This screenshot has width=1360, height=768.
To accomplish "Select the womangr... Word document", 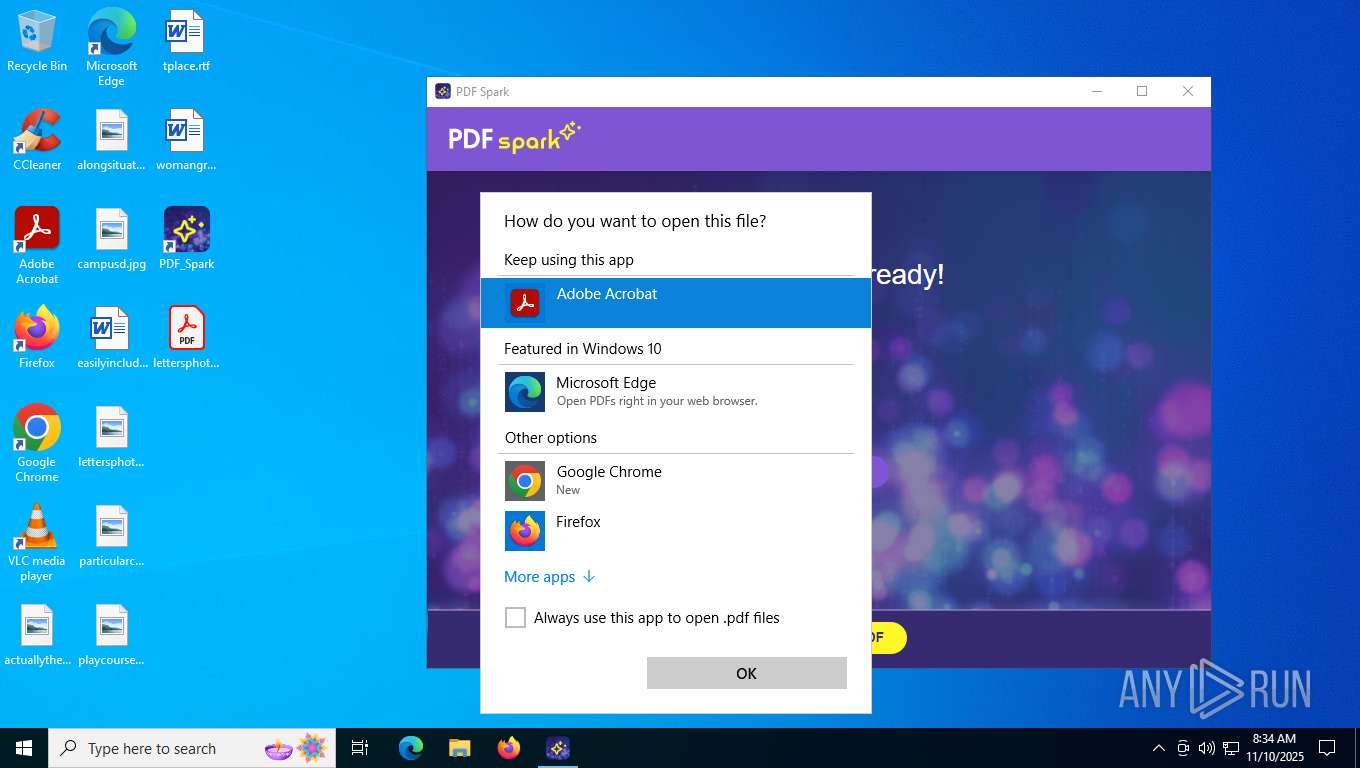I will point(186,140).
